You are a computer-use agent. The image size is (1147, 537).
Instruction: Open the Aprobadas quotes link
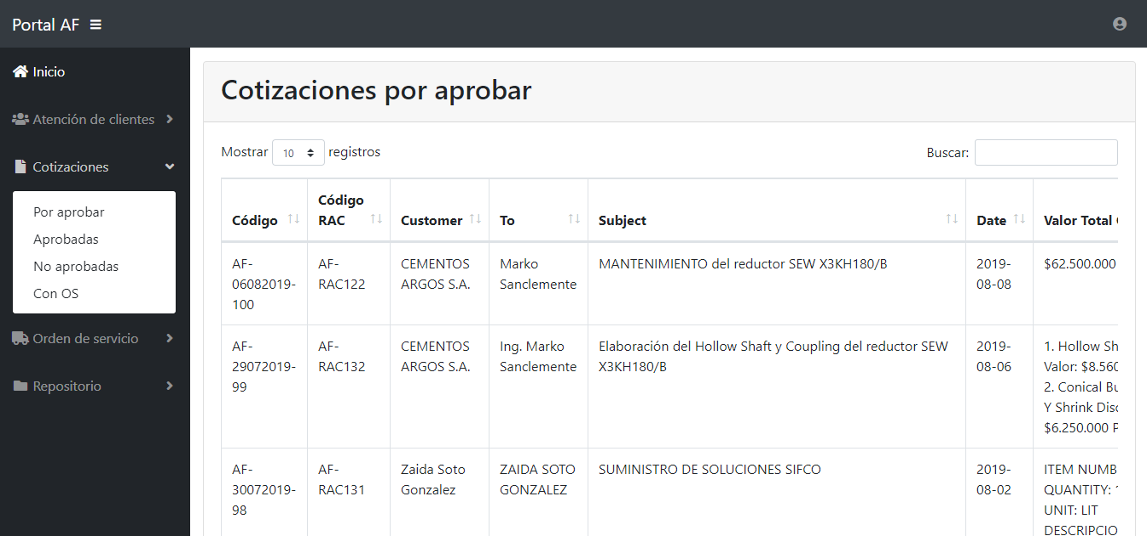[66, 240]
